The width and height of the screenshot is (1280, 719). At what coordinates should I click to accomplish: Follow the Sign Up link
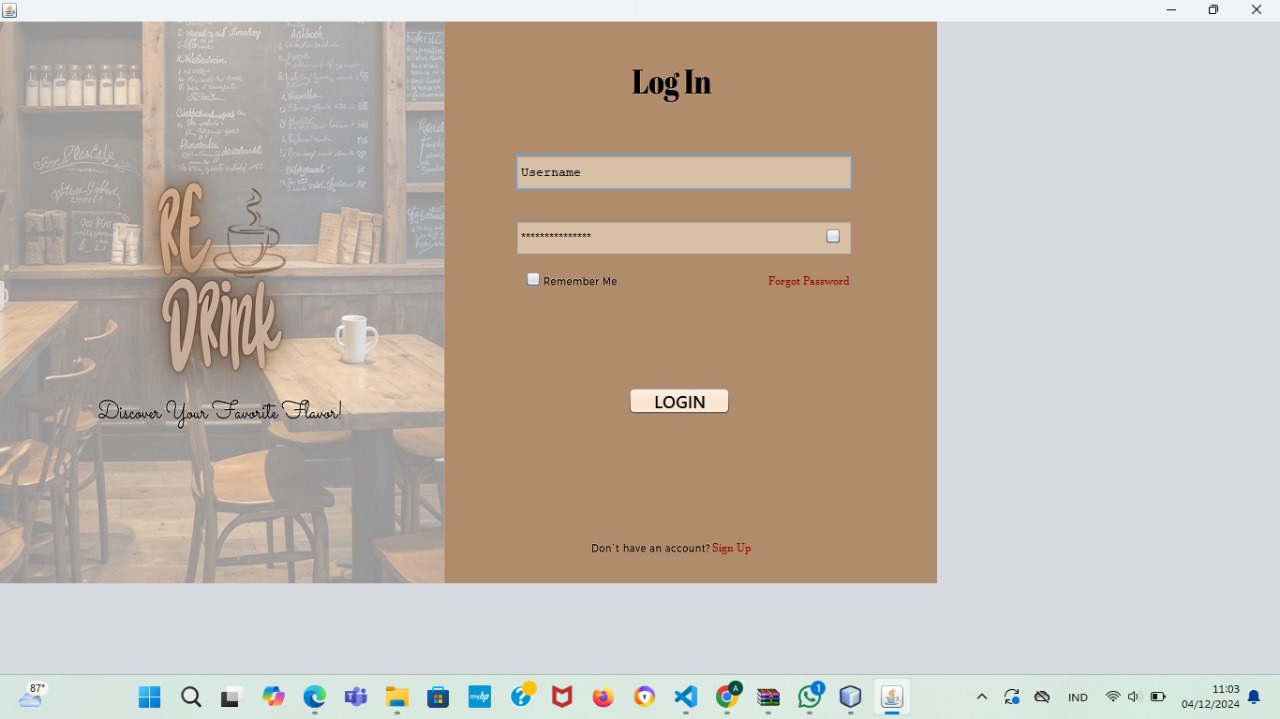(731, 548)
